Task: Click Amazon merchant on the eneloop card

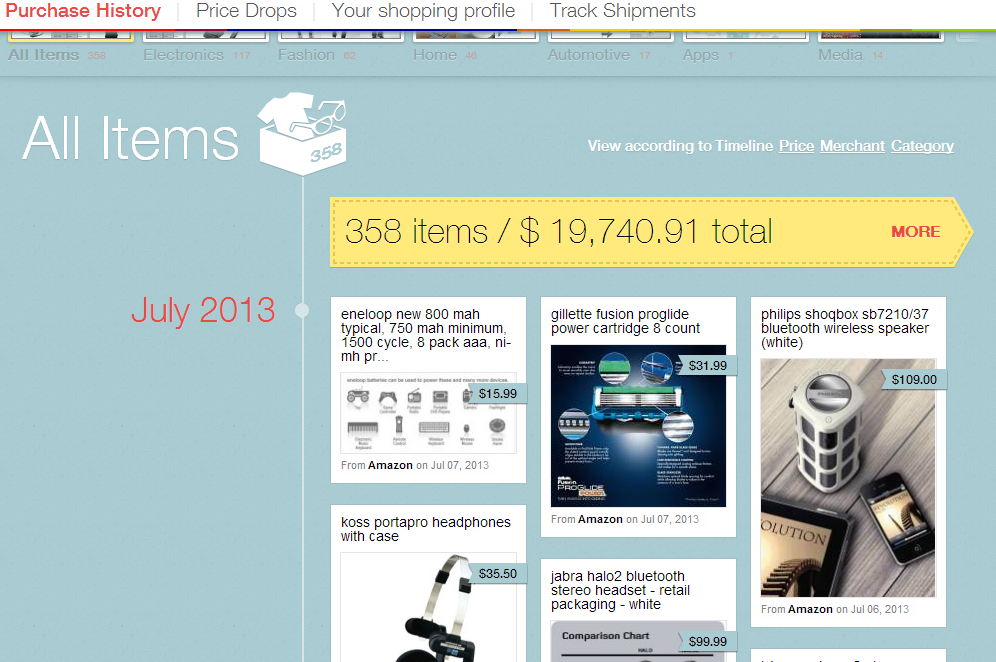Action: tap(390, 466)
